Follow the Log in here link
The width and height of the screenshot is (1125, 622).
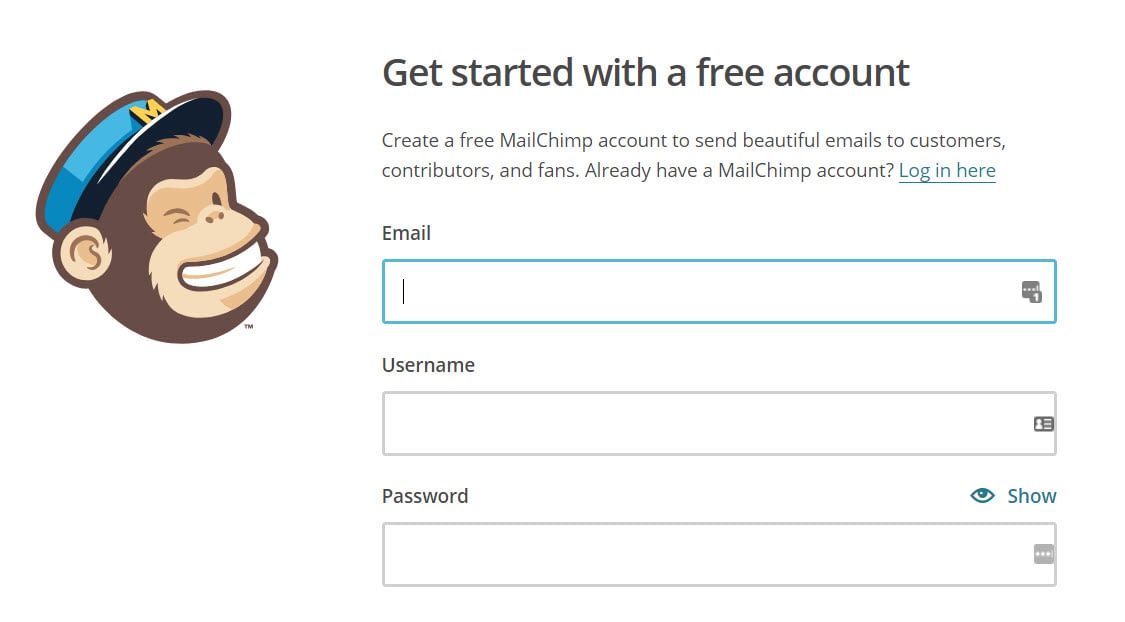(x=947, y=171)
